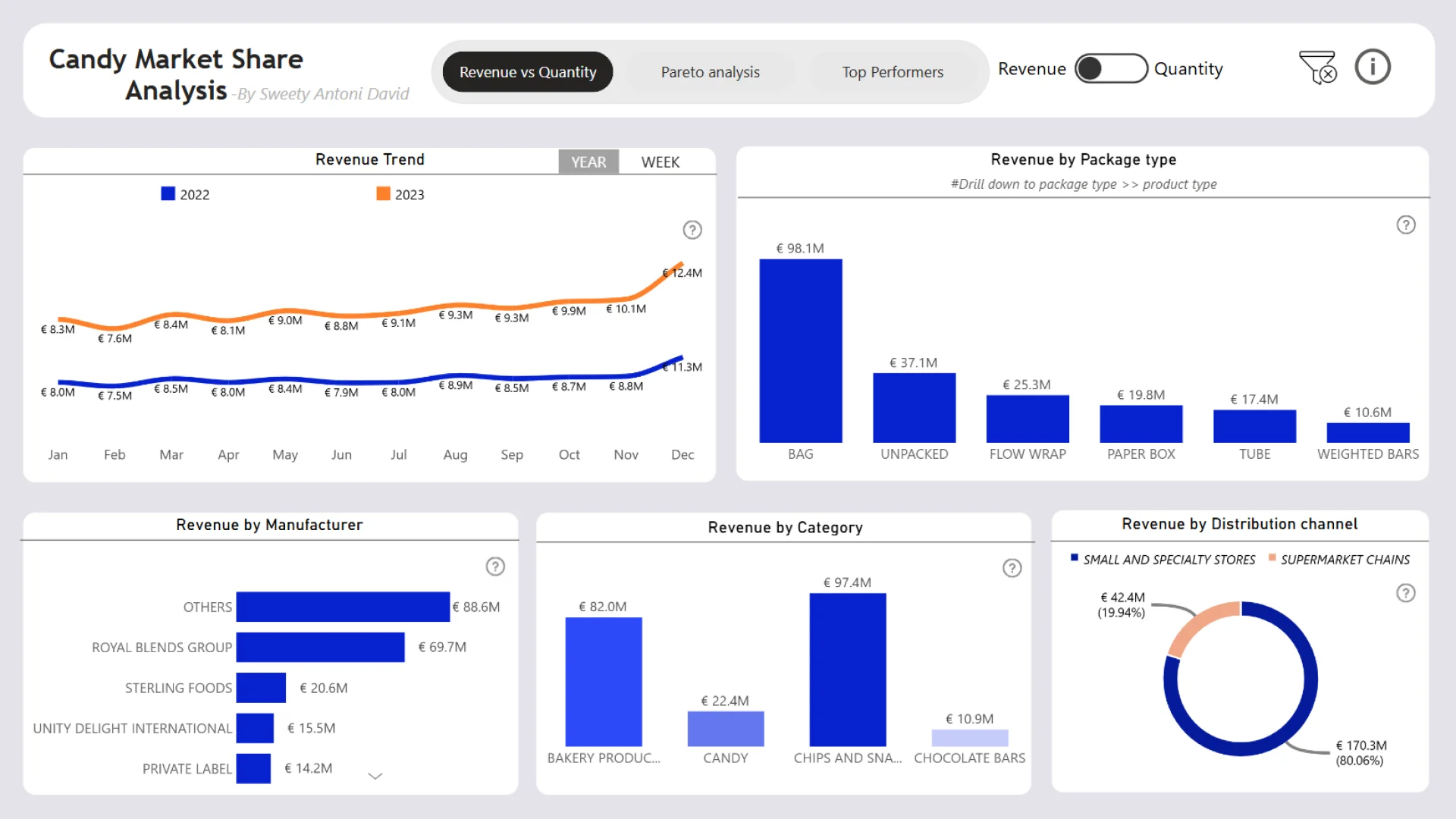Select the PAPER BOX bar
Viewport: 1456px width, 819px height.
pyautogui.click(x=1141, y=424)
